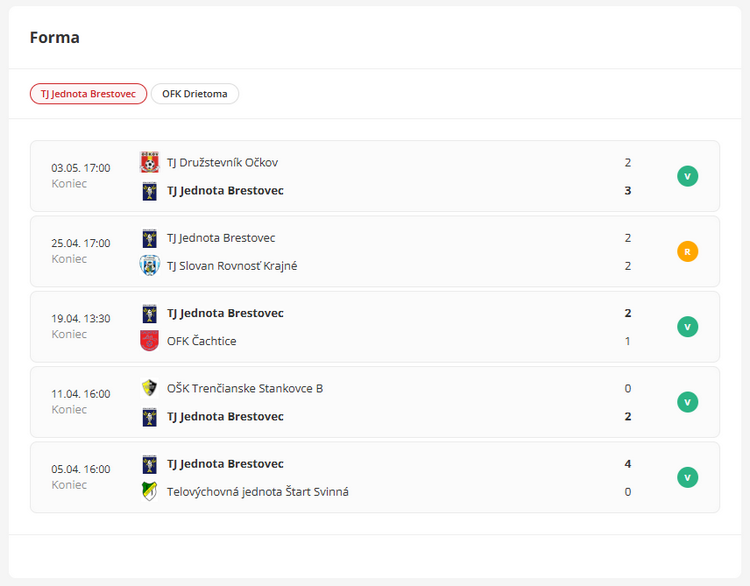Click the Brestovec crest in the 03.05. match
Viewport: 750px width, 586px height.
click(150, 191)
